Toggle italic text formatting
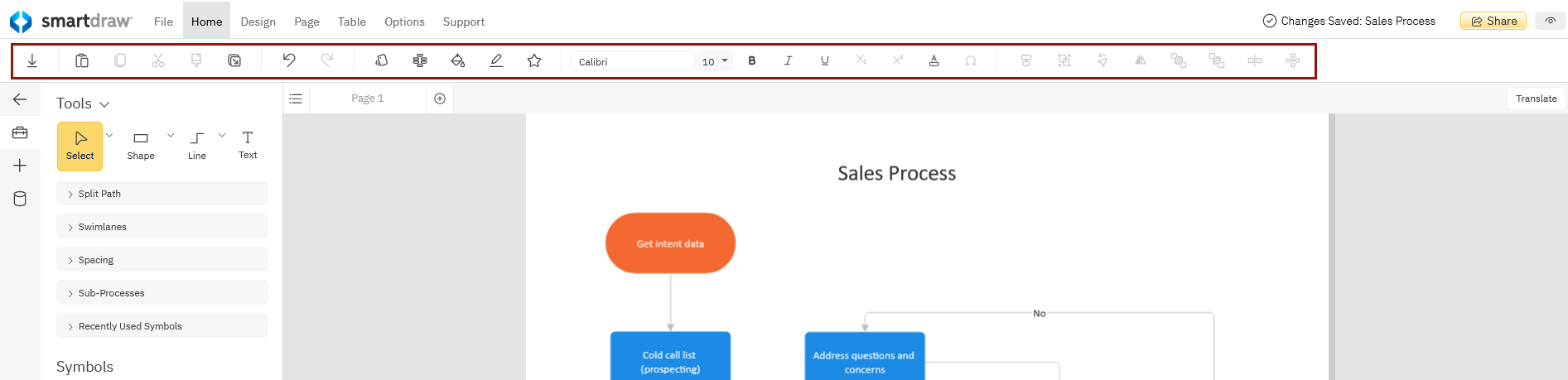Viewport: 1568px width, 380px height. (788, 60)
